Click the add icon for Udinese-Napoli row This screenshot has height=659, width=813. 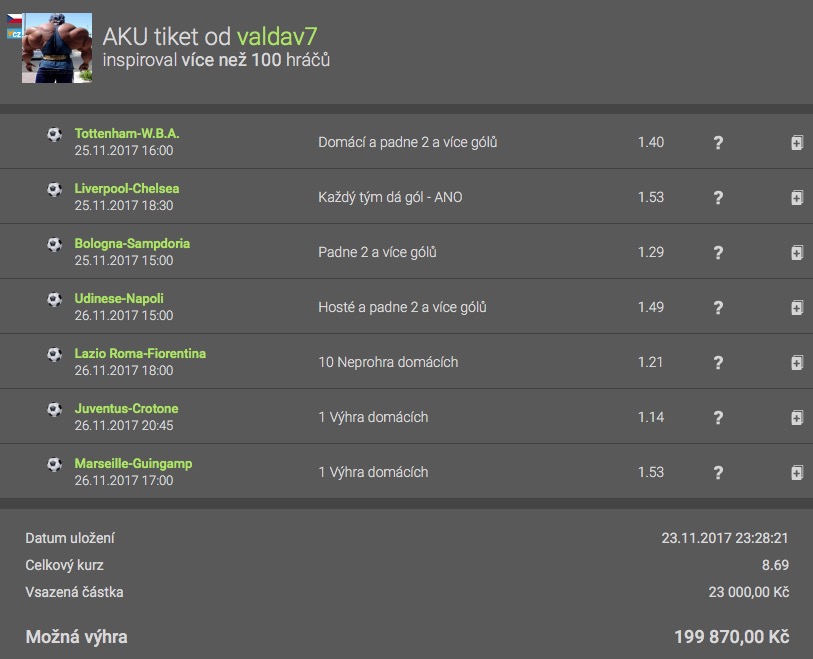pyautogui.click(x=797, y=308)
